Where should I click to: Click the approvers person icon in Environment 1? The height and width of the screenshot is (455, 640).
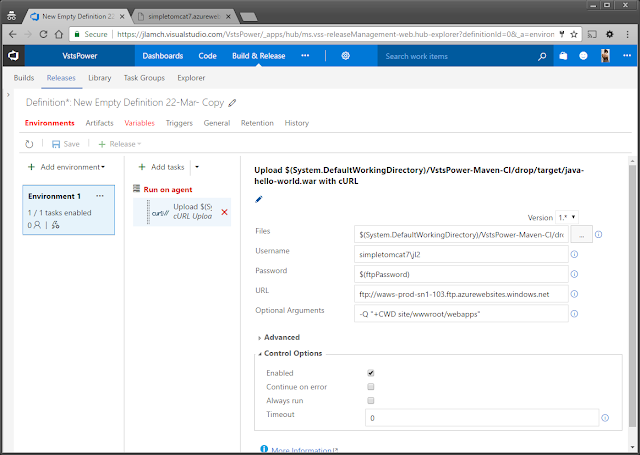(x=35, y=225)
